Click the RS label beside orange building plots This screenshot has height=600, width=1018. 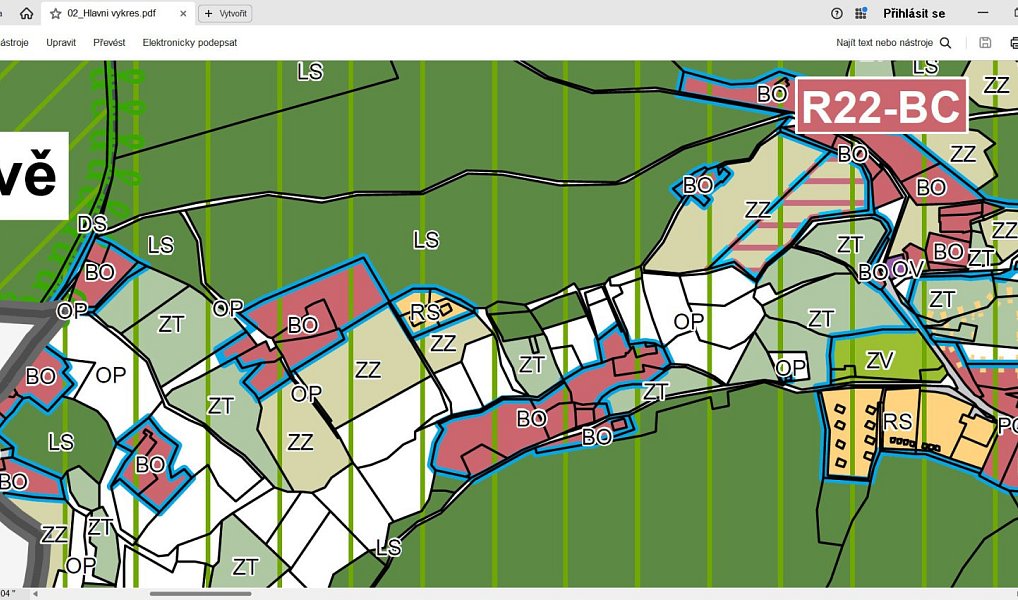897,422
